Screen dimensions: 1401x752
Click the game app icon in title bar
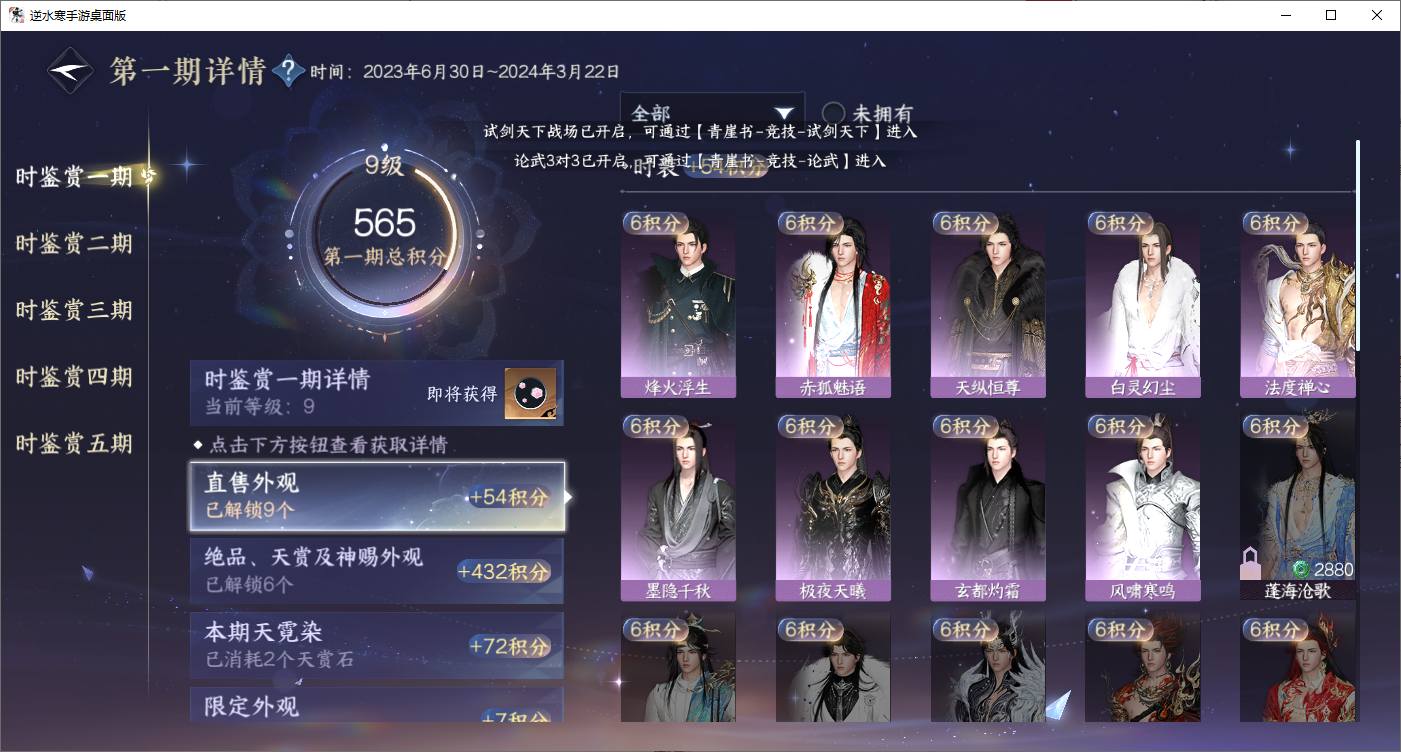click(16, 15)
